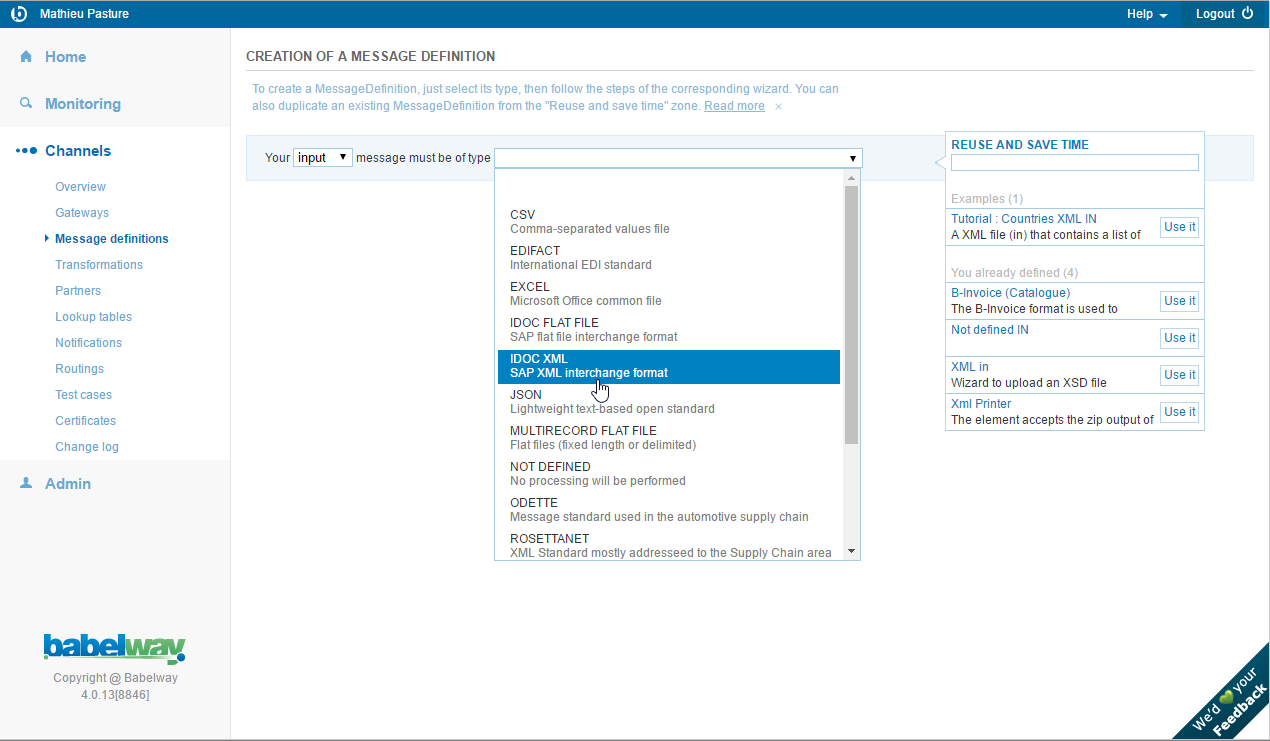Open the input/output direction dropdown
Image resolution: width=1270 pixels, height=741 pixels.
point(323,158)
